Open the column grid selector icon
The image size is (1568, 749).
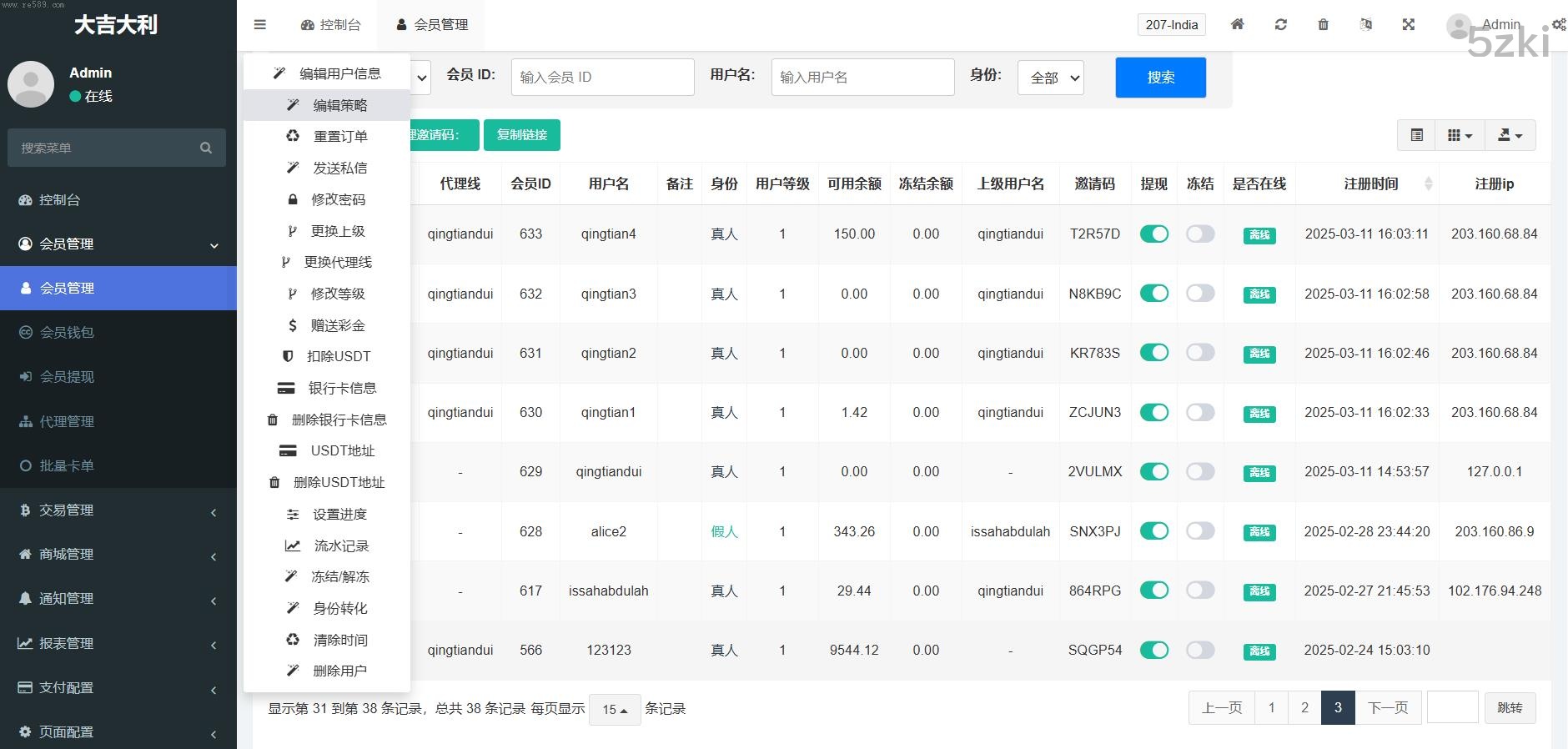click(x=1460, y=135)
